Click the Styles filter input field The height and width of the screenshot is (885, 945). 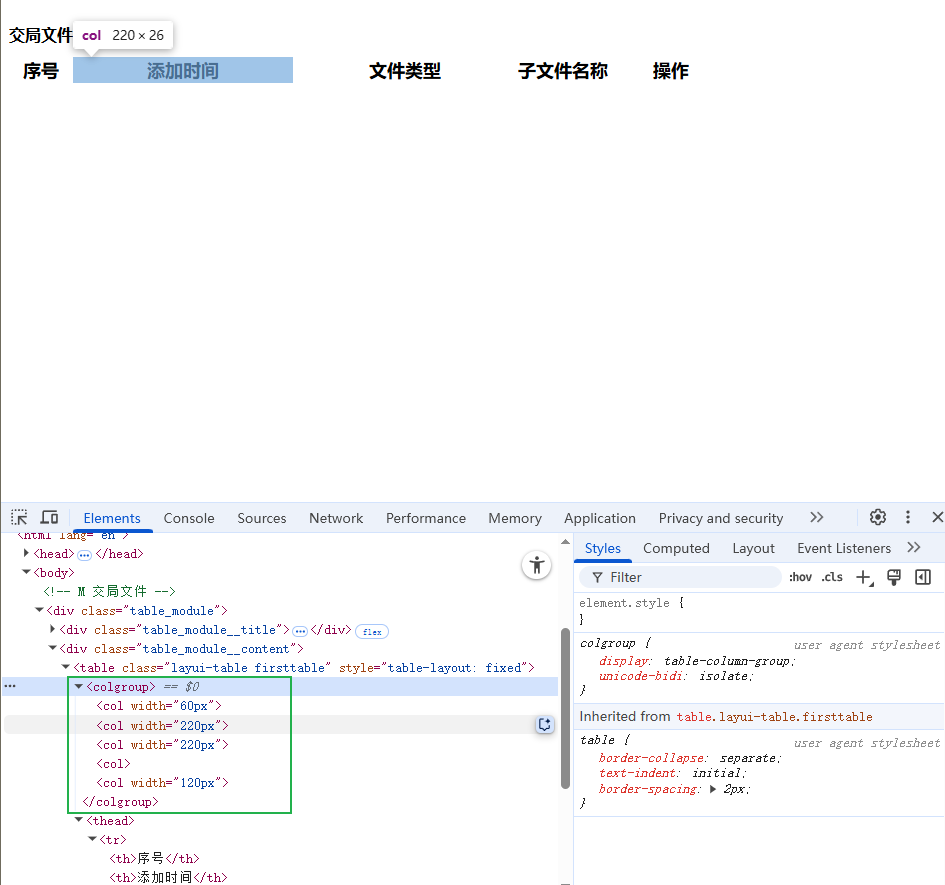pos(680,578)
